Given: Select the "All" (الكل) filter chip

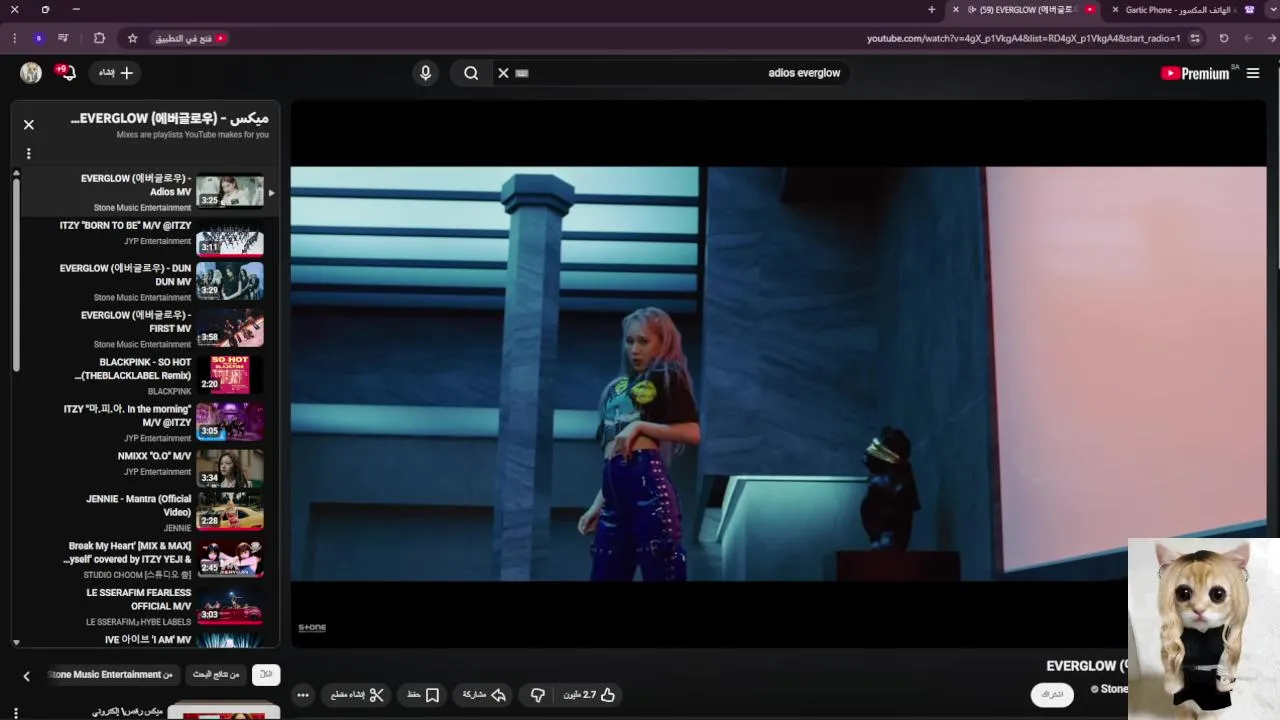Looking at the screenshot, I should (x=266, y=675).
